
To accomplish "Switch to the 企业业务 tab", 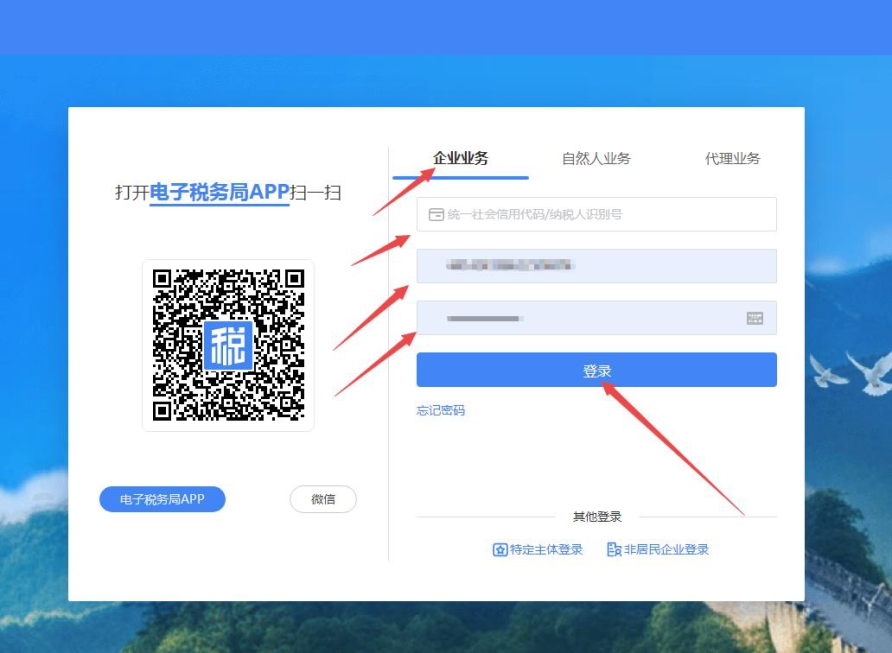I will [460, 158].
